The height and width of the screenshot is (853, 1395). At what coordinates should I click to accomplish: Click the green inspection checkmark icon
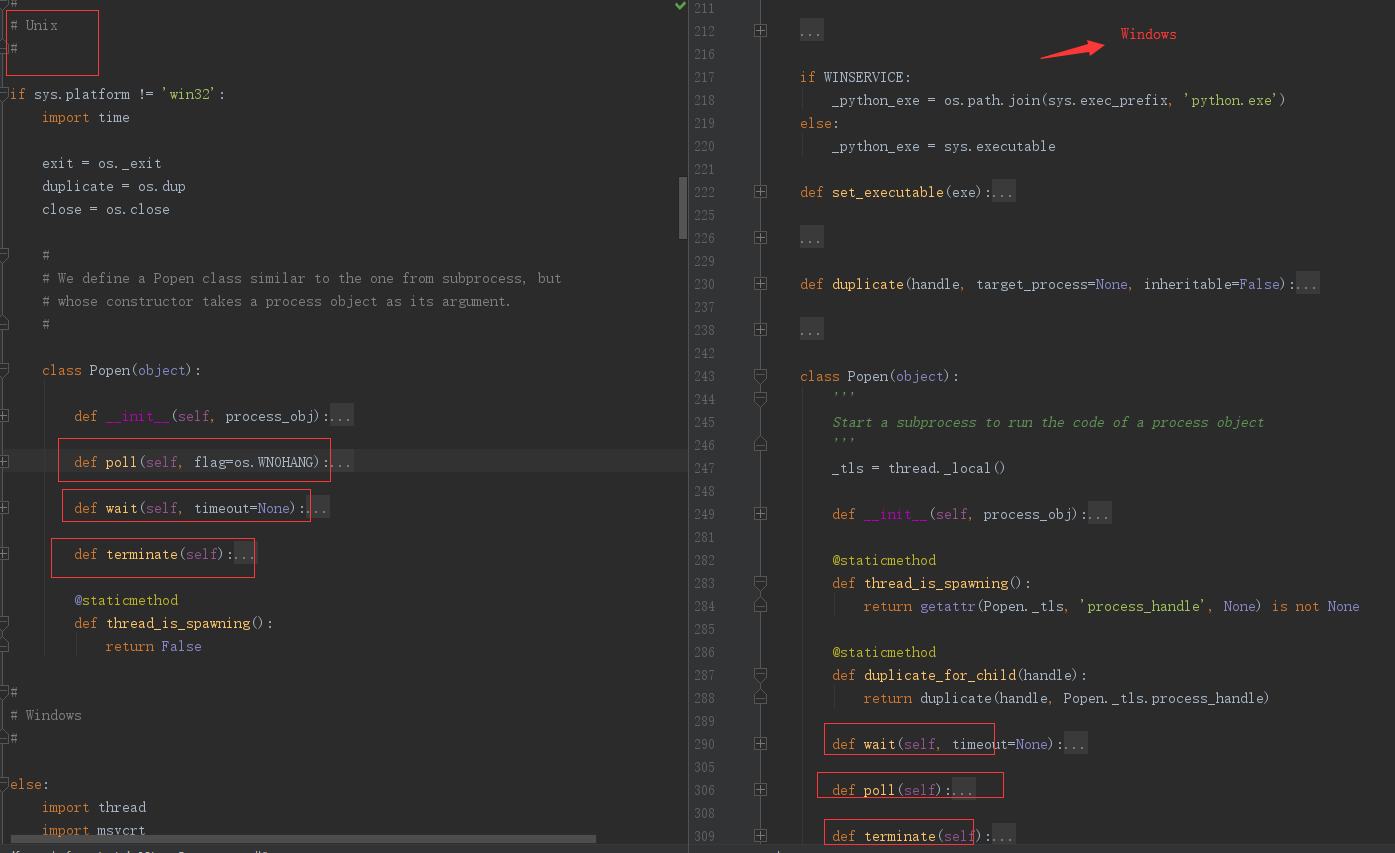pyautogui.click(x=680, y=6)
